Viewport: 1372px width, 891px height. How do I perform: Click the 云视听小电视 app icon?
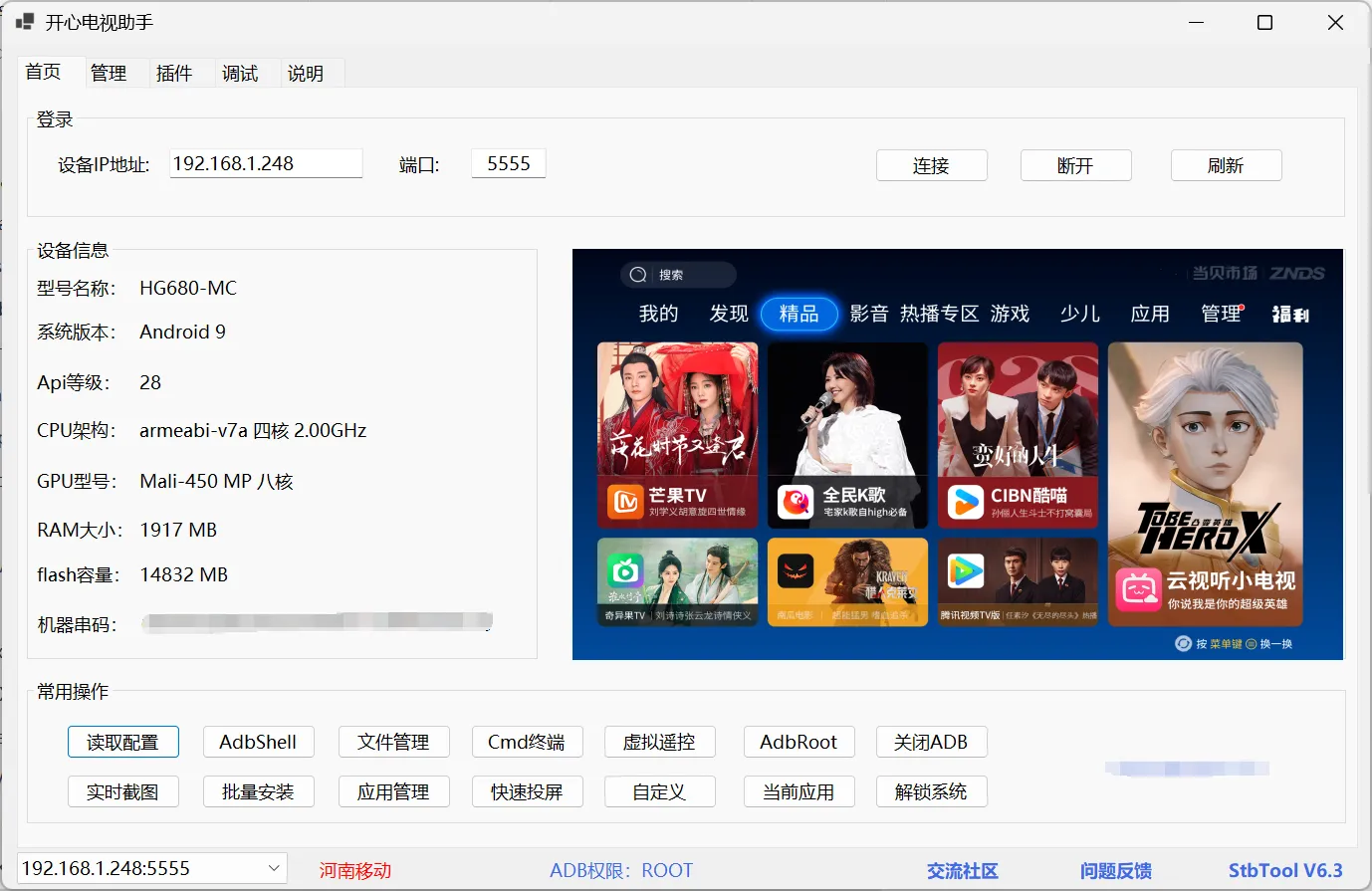pyautogui.click(x=1138, y=590)
